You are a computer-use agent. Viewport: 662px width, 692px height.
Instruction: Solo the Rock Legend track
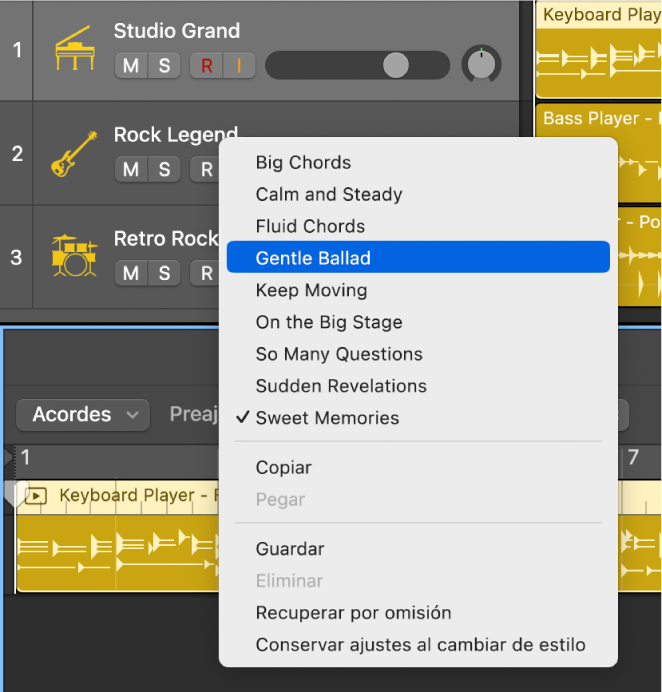click(x=164, y=169)
